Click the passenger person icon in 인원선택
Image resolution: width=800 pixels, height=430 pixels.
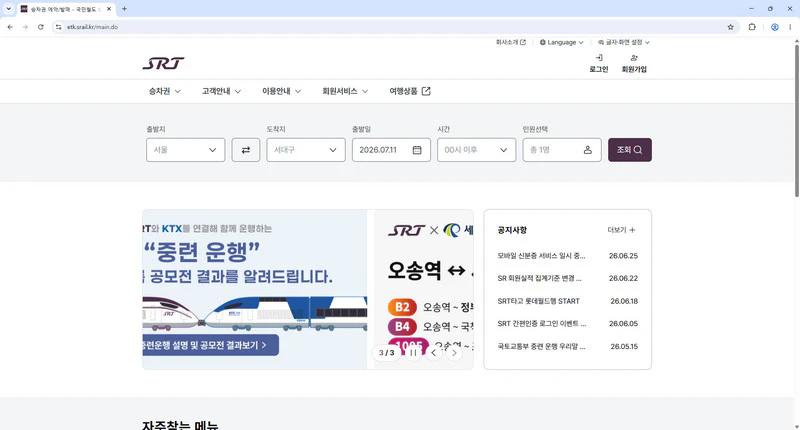[x=588, y=150]
